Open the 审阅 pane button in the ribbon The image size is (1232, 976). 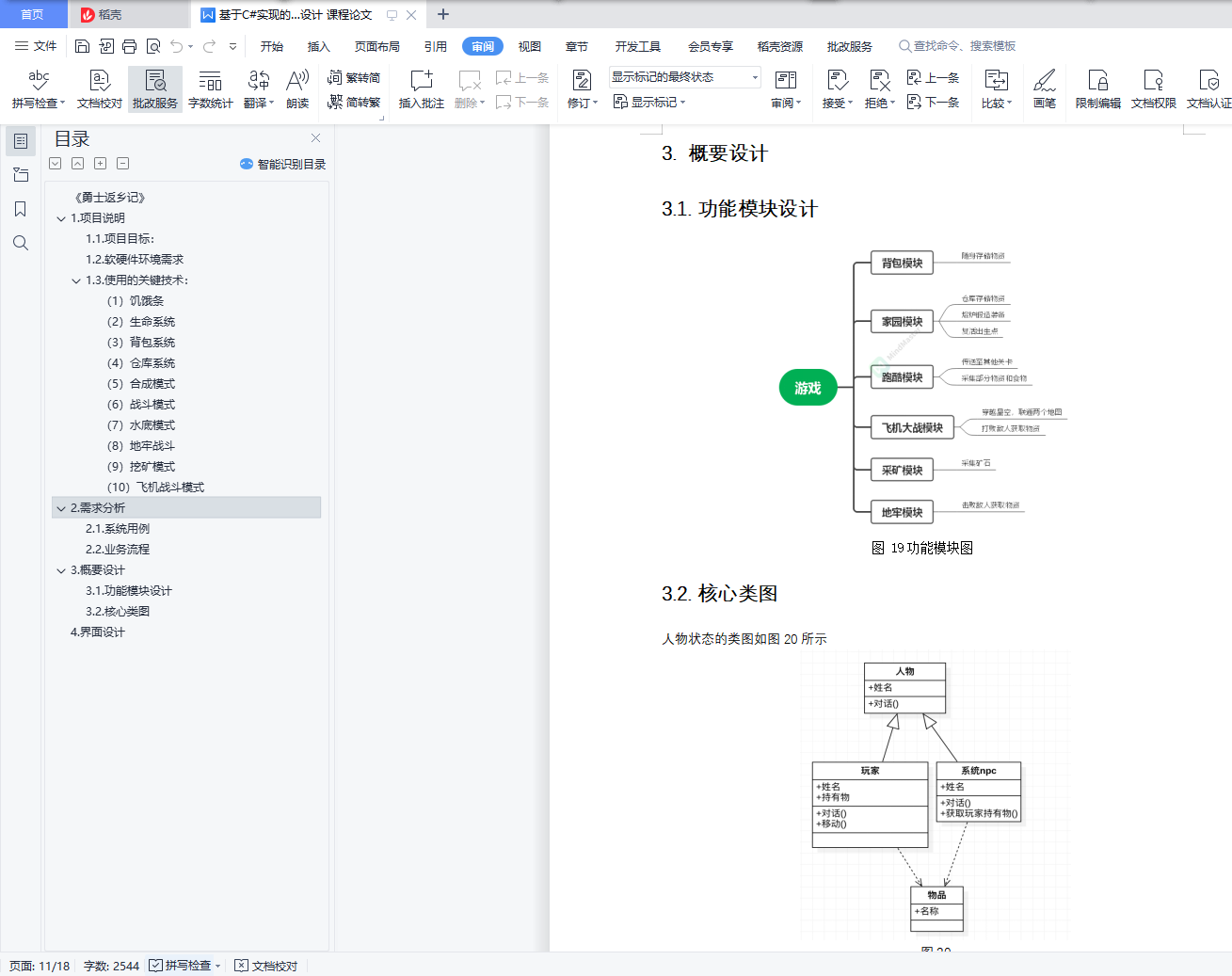(786, 88)
